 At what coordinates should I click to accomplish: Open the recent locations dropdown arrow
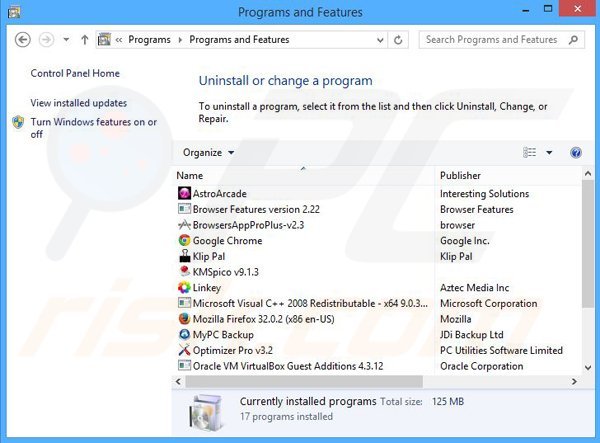tap(66, 39)
